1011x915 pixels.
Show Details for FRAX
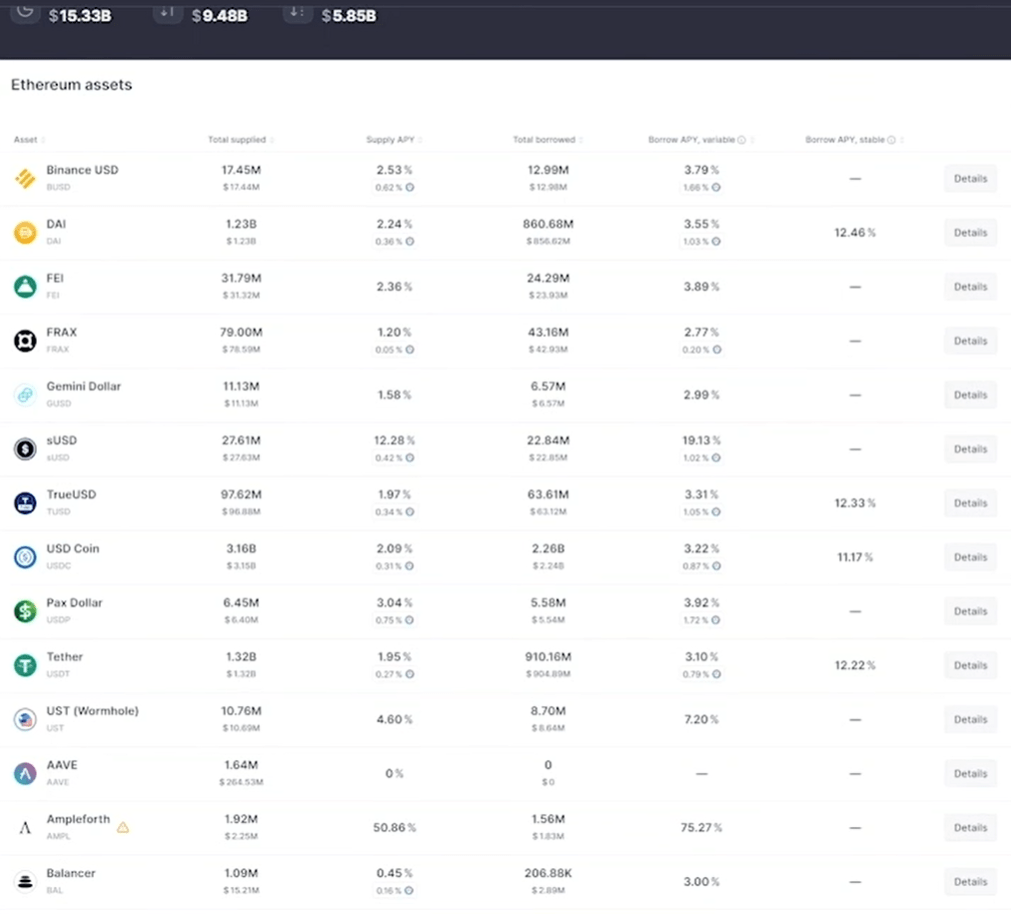point(970,341)
